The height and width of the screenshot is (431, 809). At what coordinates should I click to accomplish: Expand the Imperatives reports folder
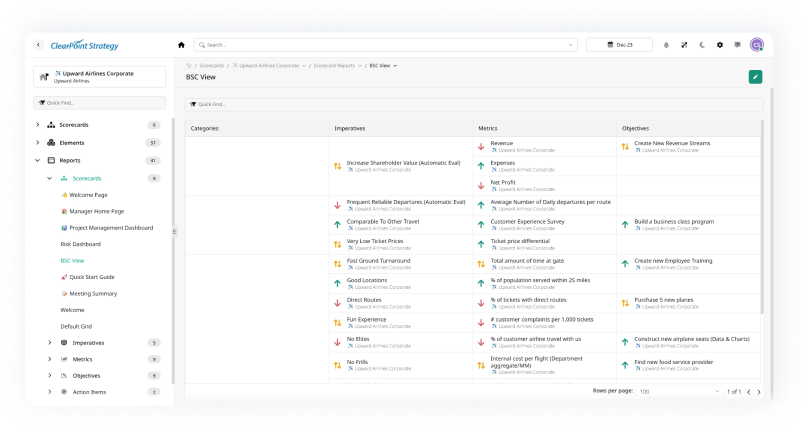(x=50, y=343)
